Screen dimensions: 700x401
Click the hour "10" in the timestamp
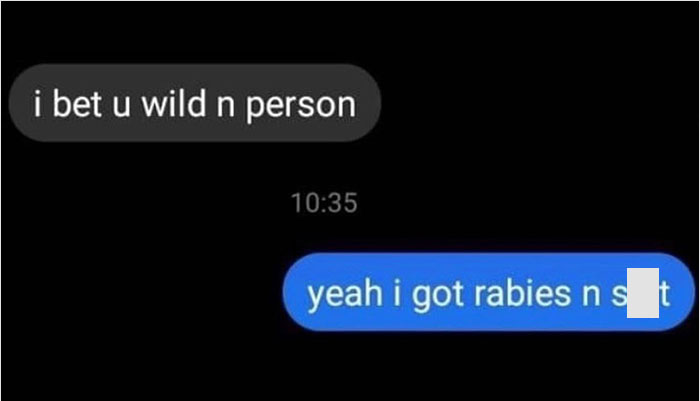(x=304, y=203)
